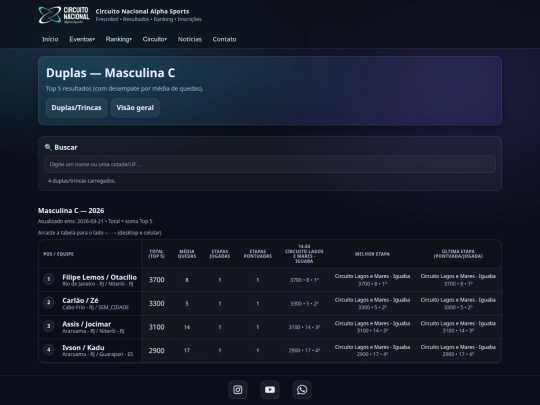This screenshot has width=540, height=405.
Task: Expand the Eventos dropdown menu
Action: point(82,39)
